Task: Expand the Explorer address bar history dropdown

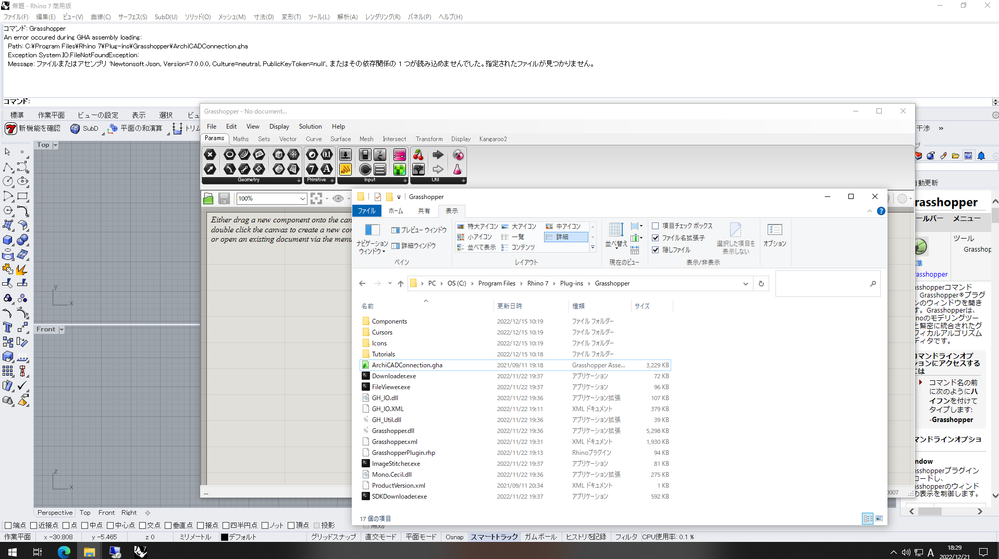Action: click(745, 284)
